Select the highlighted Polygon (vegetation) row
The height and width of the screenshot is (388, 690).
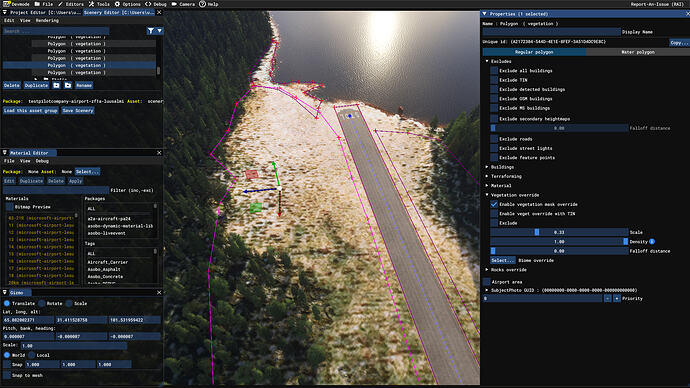pyautogui.click(x=79, y=65)
